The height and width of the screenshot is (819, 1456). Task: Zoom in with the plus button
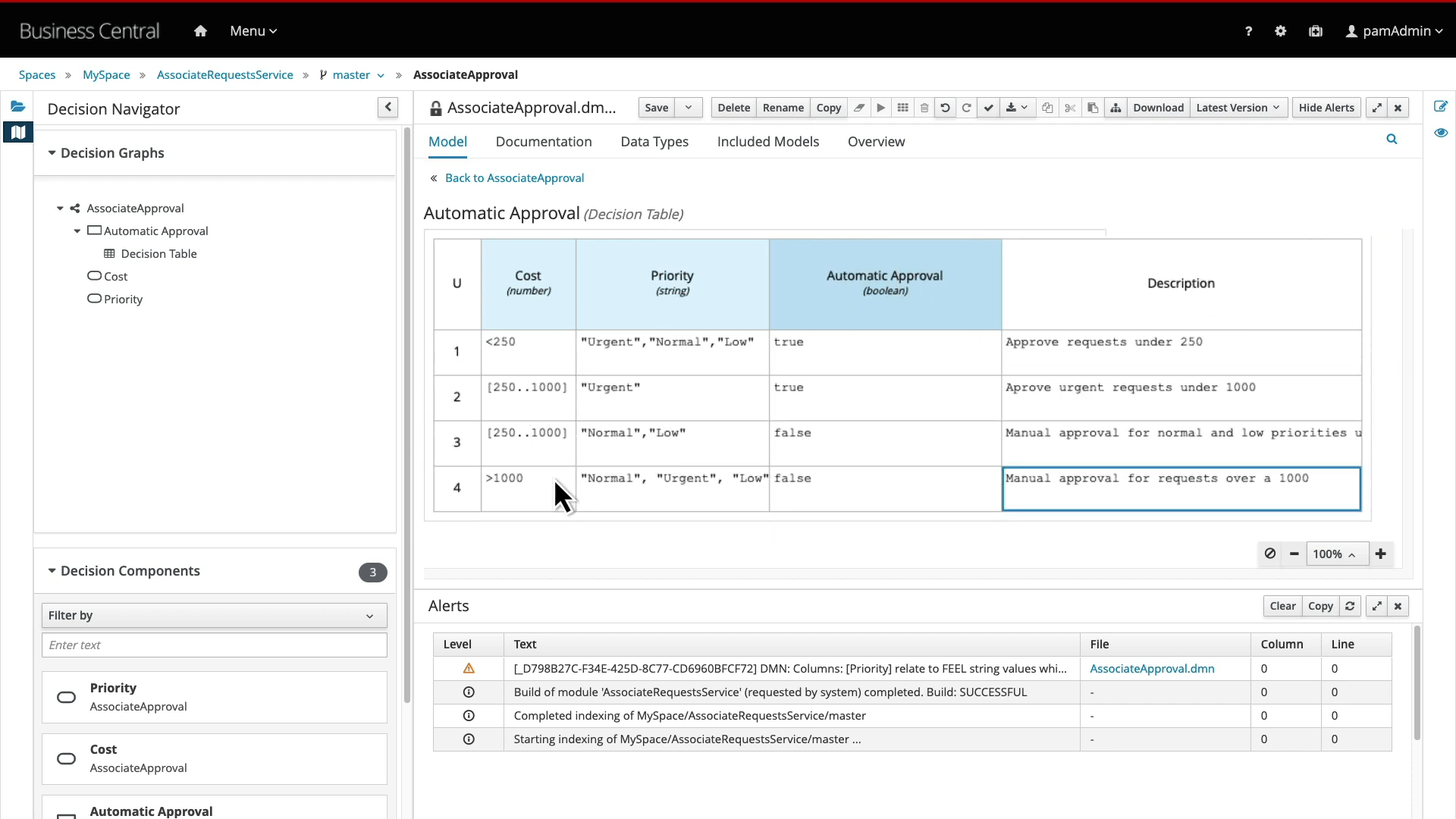coord(1381,554)
